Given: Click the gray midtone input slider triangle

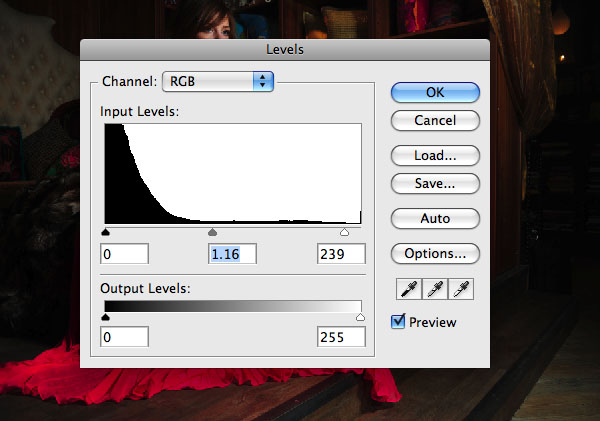Looking at the screenshot, I should (212, 232).
